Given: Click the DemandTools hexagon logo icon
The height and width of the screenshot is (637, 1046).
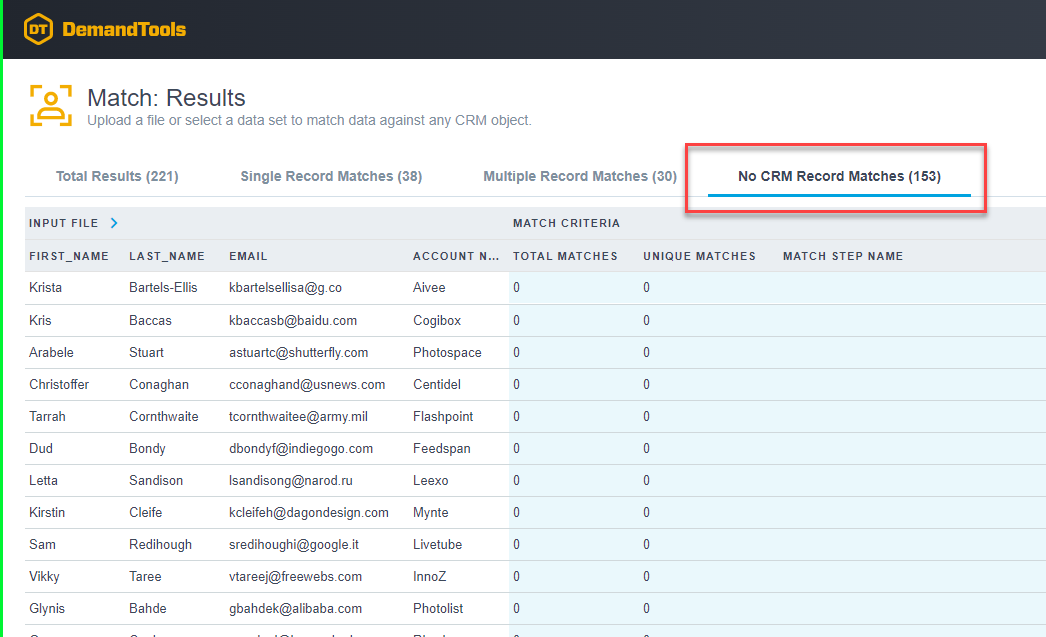Looking at the screenshot, I should click(39, 29).
